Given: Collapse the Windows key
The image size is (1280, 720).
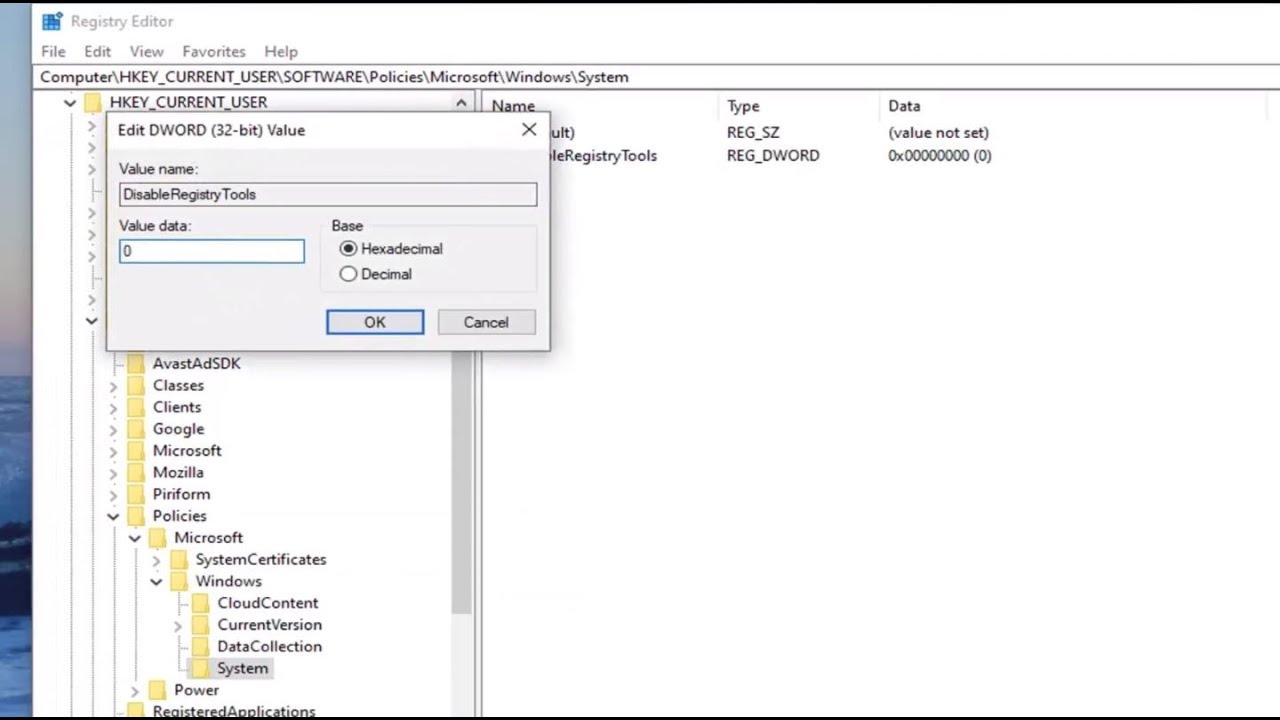Looking at the screenshot, I should click(156, 582).
